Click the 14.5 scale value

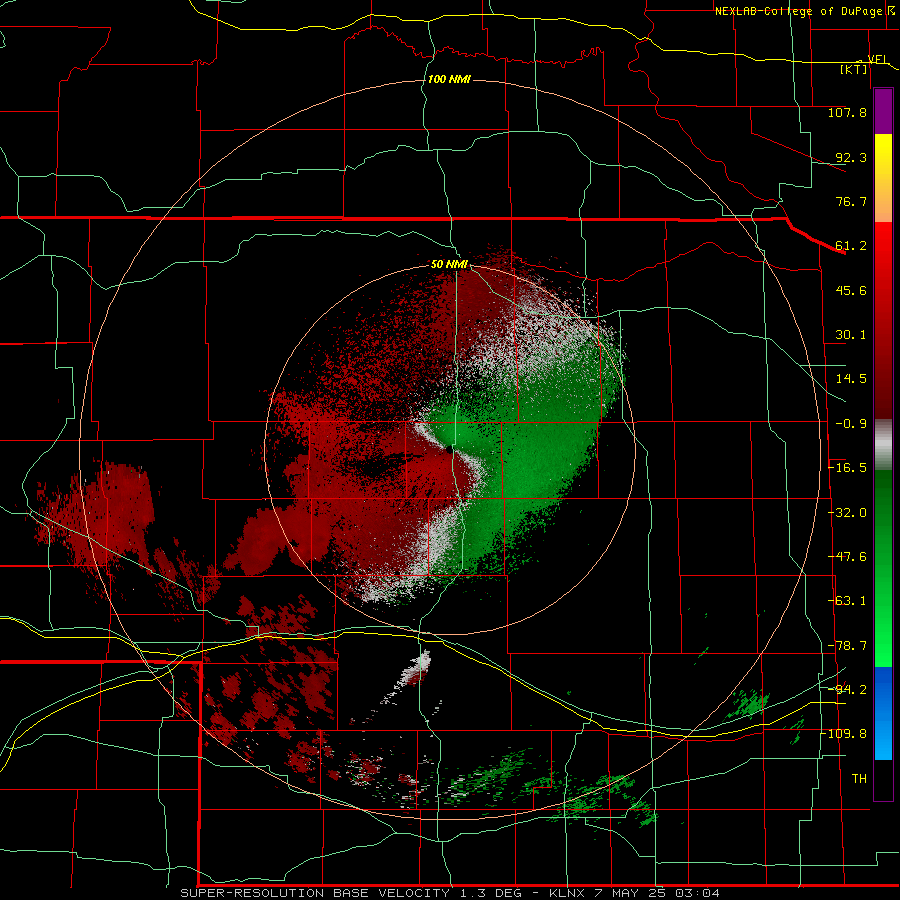(851, 379)
